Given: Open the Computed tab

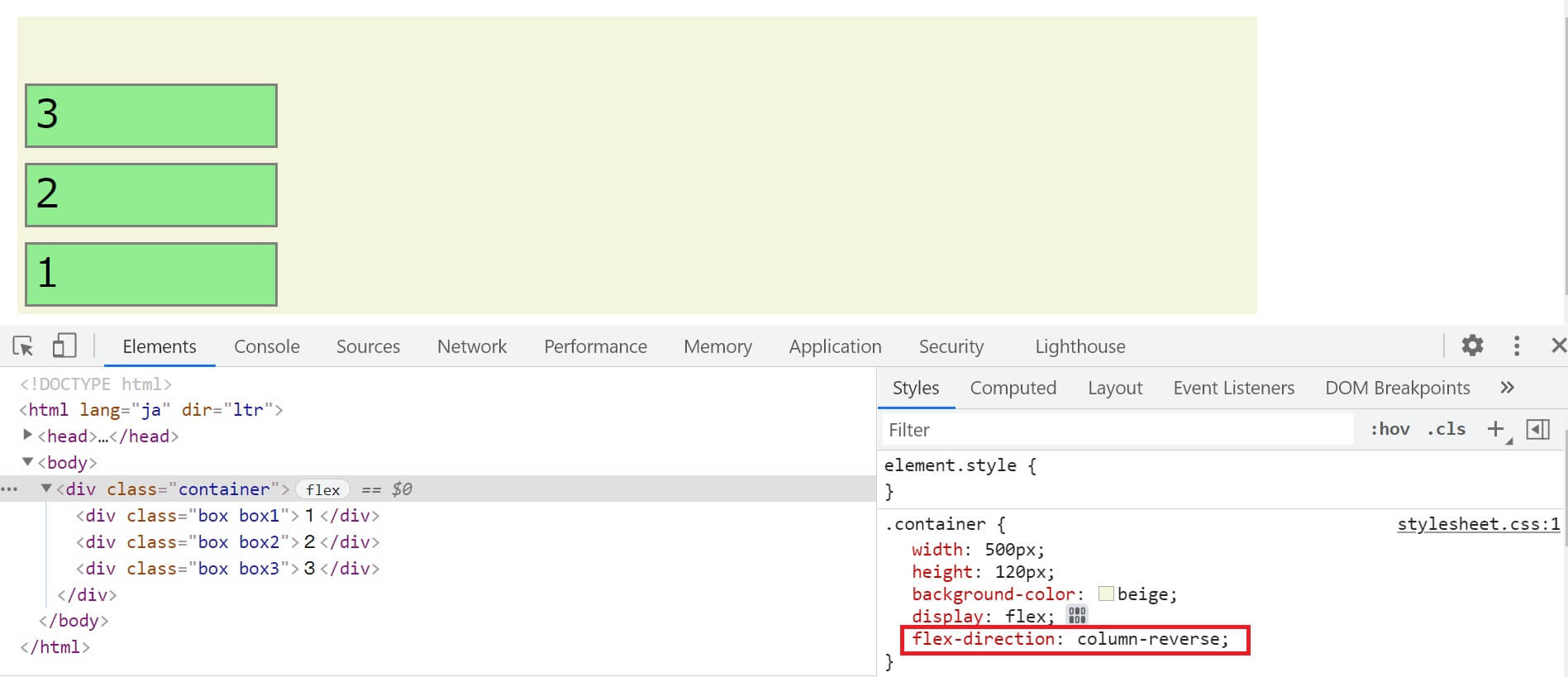Looking at the screenshot, I should click(1013, 388).
